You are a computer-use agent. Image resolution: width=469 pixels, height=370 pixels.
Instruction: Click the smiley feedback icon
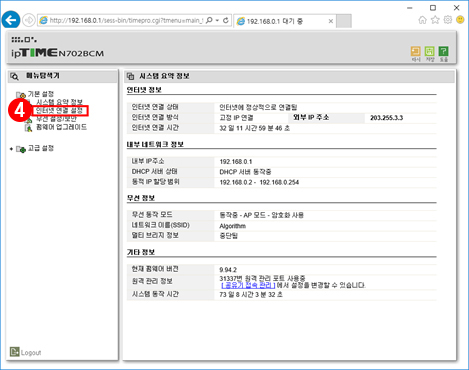coord(460,20)
